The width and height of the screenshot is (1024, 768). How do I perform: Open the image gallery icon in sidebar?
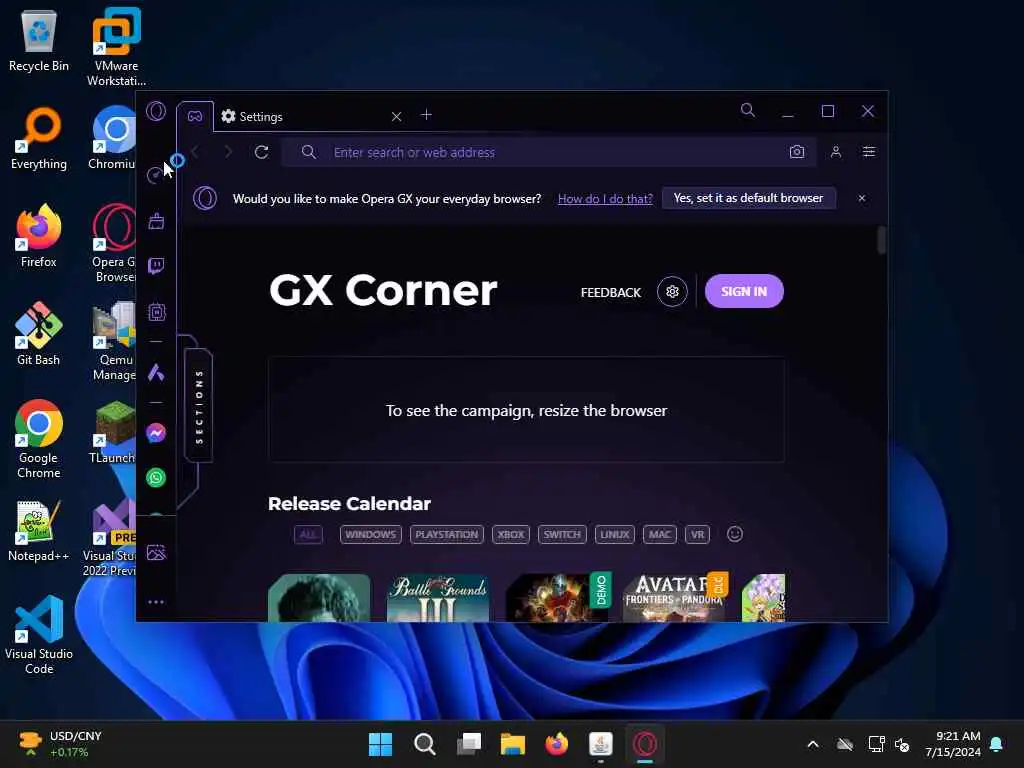click(156, 552)
